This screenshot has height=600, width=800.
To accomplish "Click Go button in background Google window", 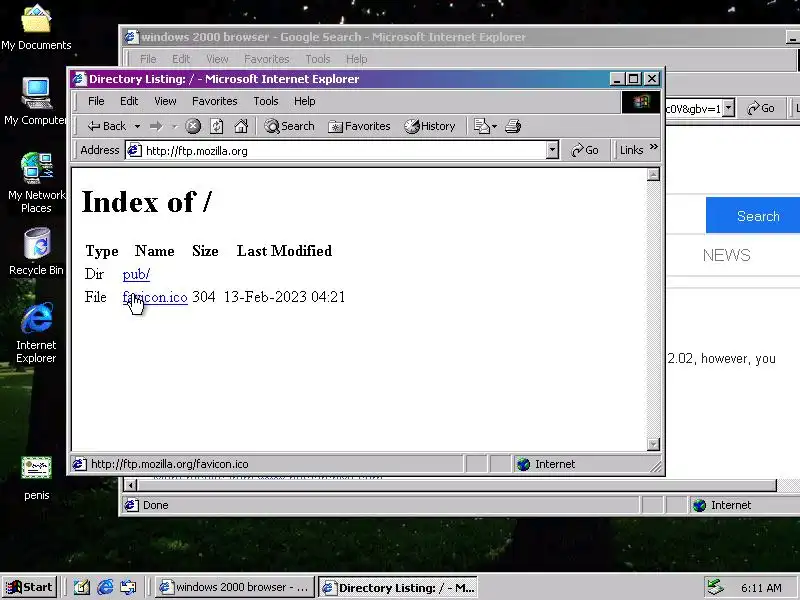I will 761,108.
